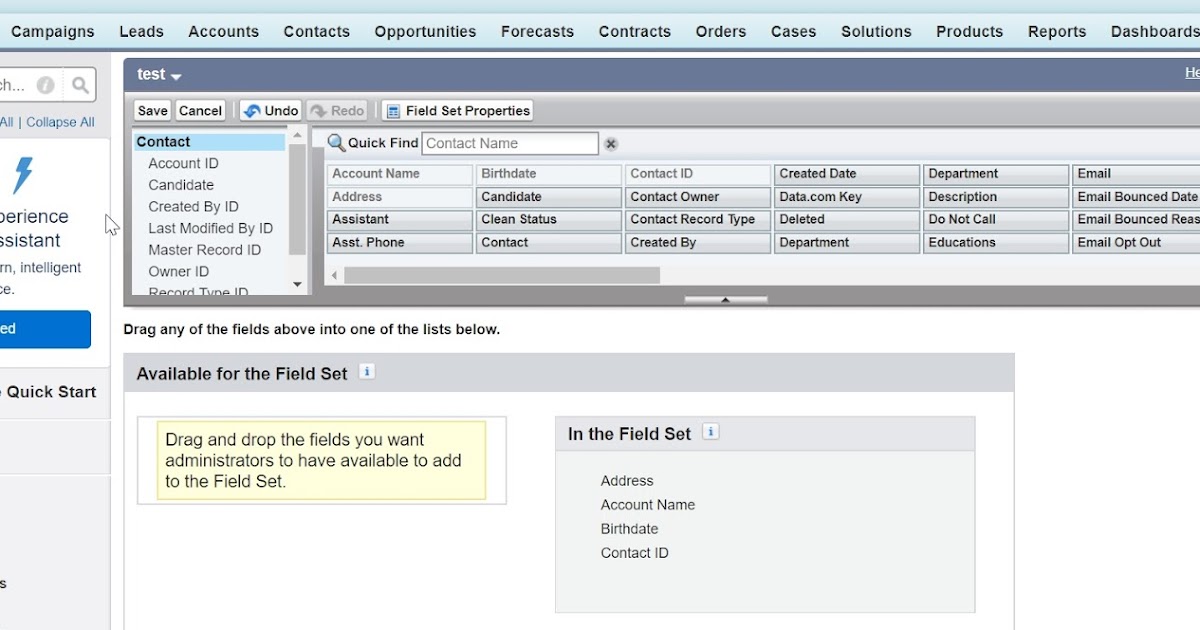Screen dimensions: 1200x630
Task: Collapse all sidebar sections via Collapse All
Action: [60, 121]
